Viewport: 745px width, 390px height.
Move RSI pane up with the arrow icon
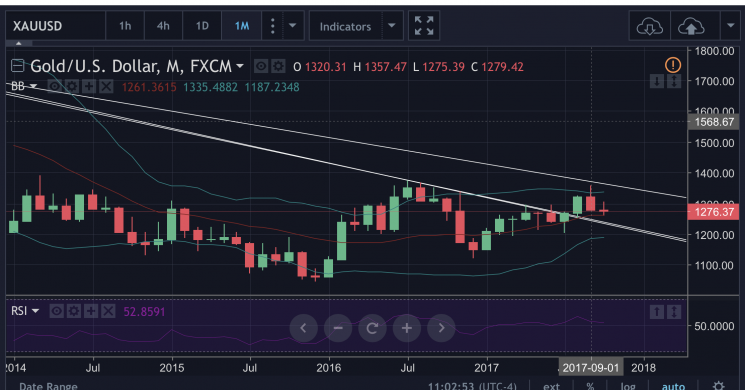(x=657, y=312)
